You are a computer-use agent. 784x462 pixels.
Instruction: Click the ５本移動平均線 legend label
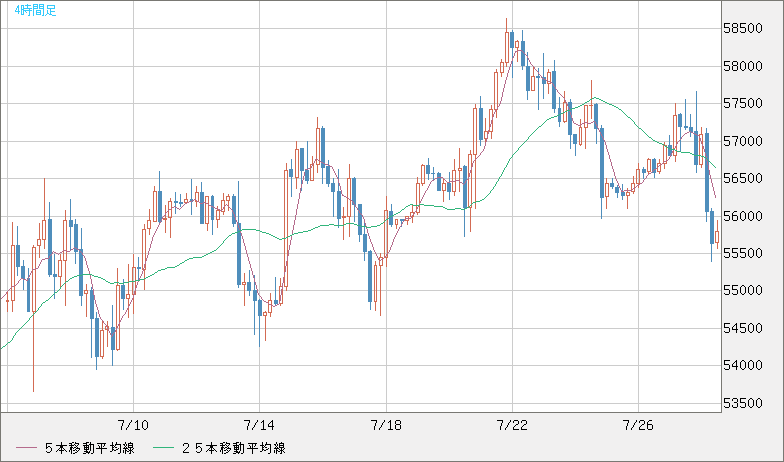[x=90, y=448]
